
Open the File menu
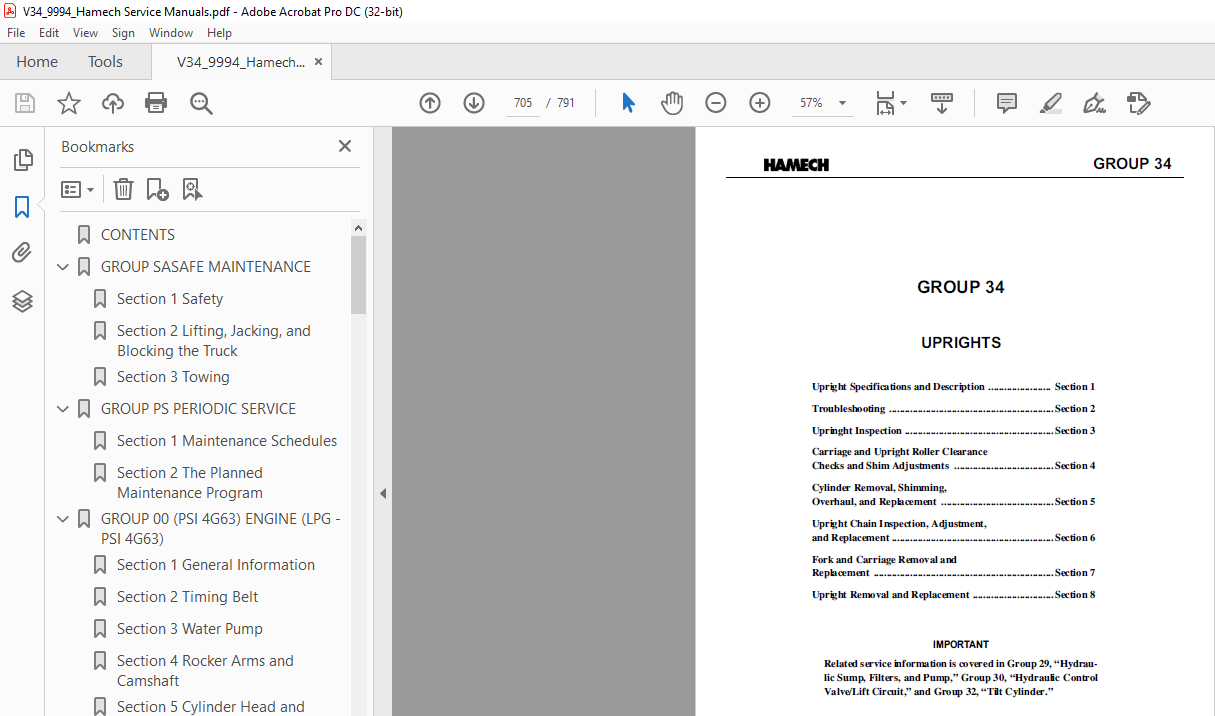coord(16,33)
